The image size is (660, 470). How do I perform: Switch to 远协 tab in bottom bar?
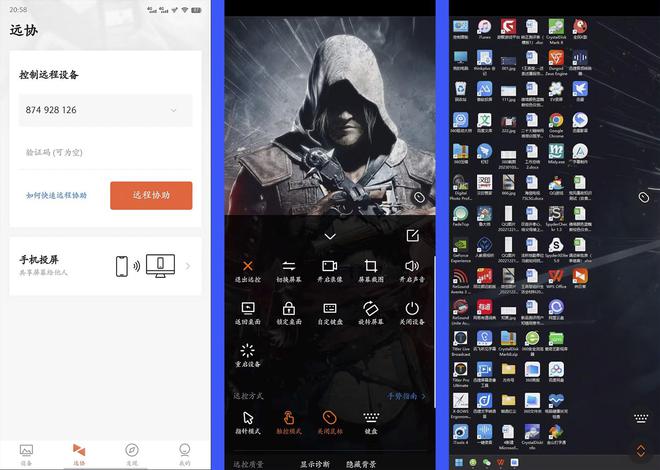[79, 455]
